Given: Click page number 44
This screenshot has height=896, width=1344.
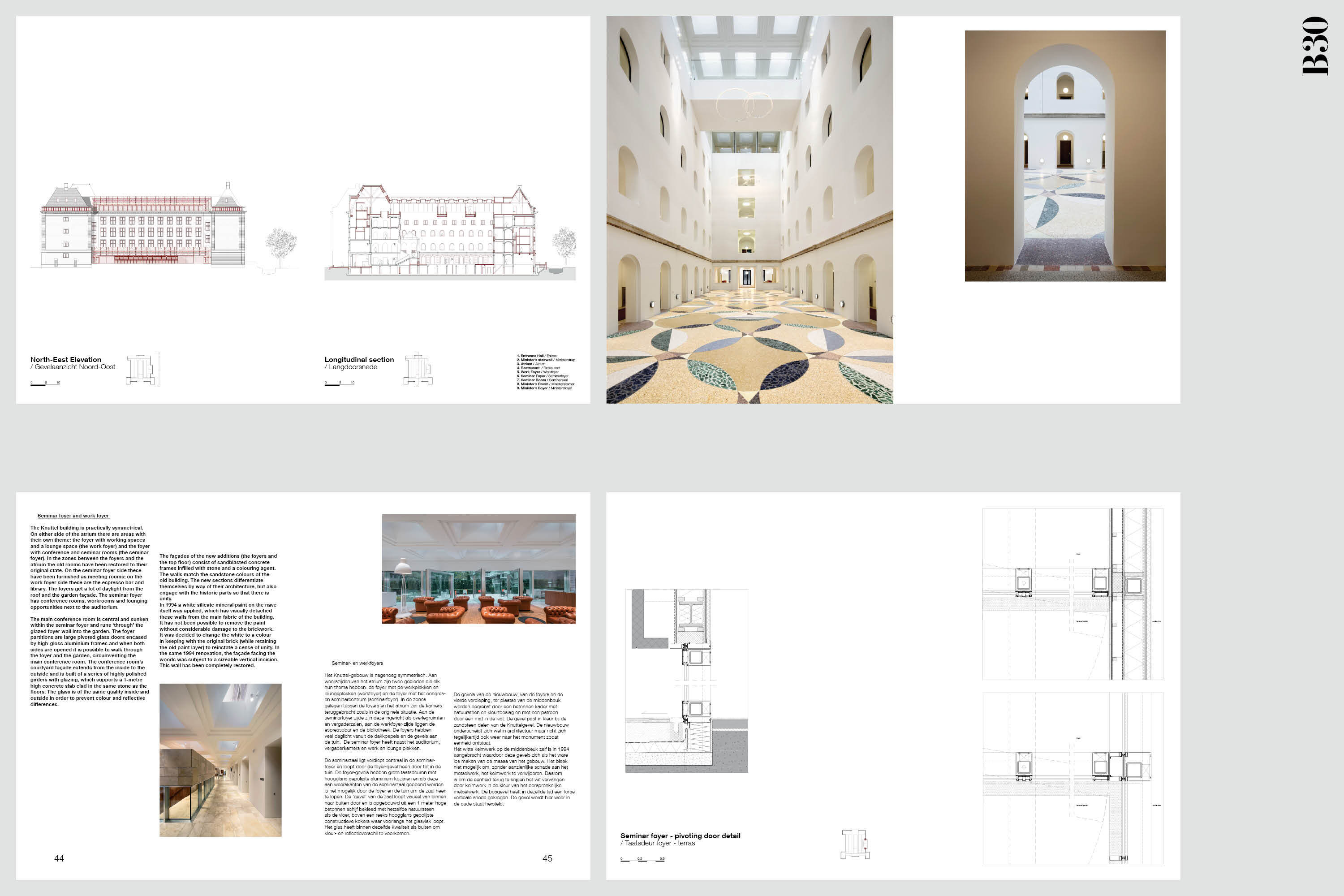Looking at the screenshot, I should coord(59,858).
